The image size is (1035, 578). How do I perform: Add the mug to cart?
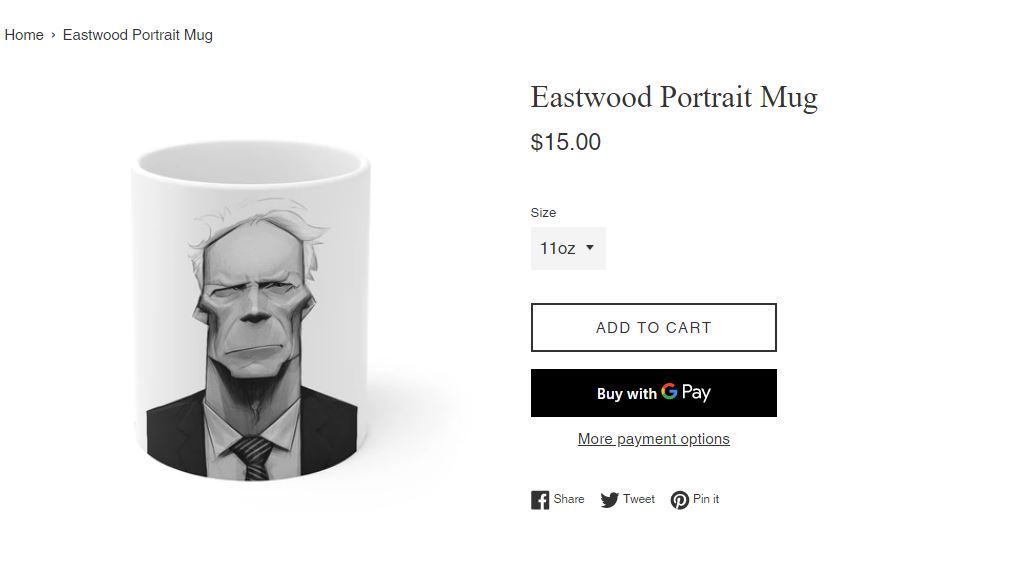point(653,327)
